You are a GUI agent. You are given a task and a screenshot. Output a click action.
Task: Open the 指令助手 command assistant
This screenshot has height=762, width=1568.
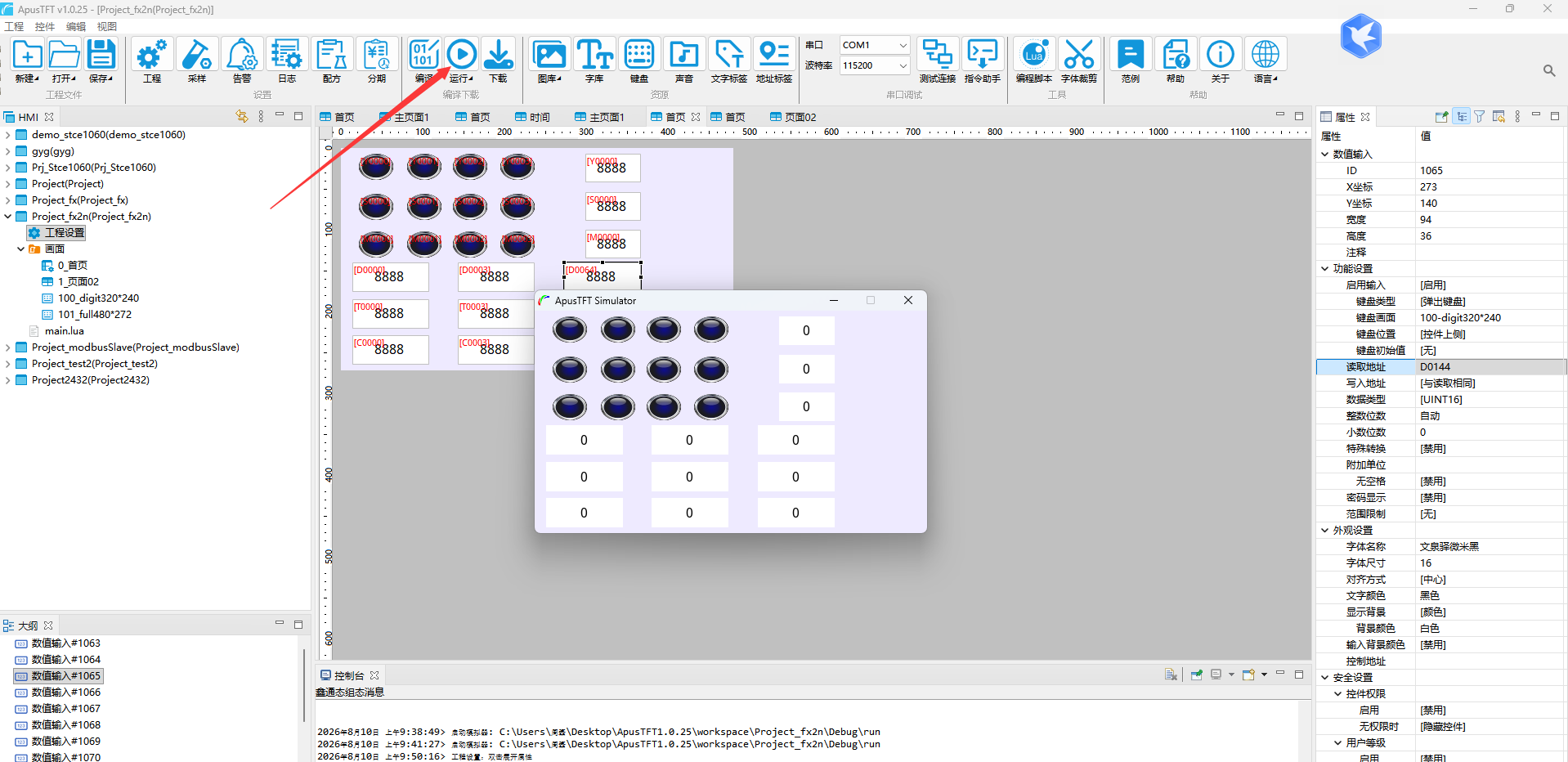(x=983, y=61)
